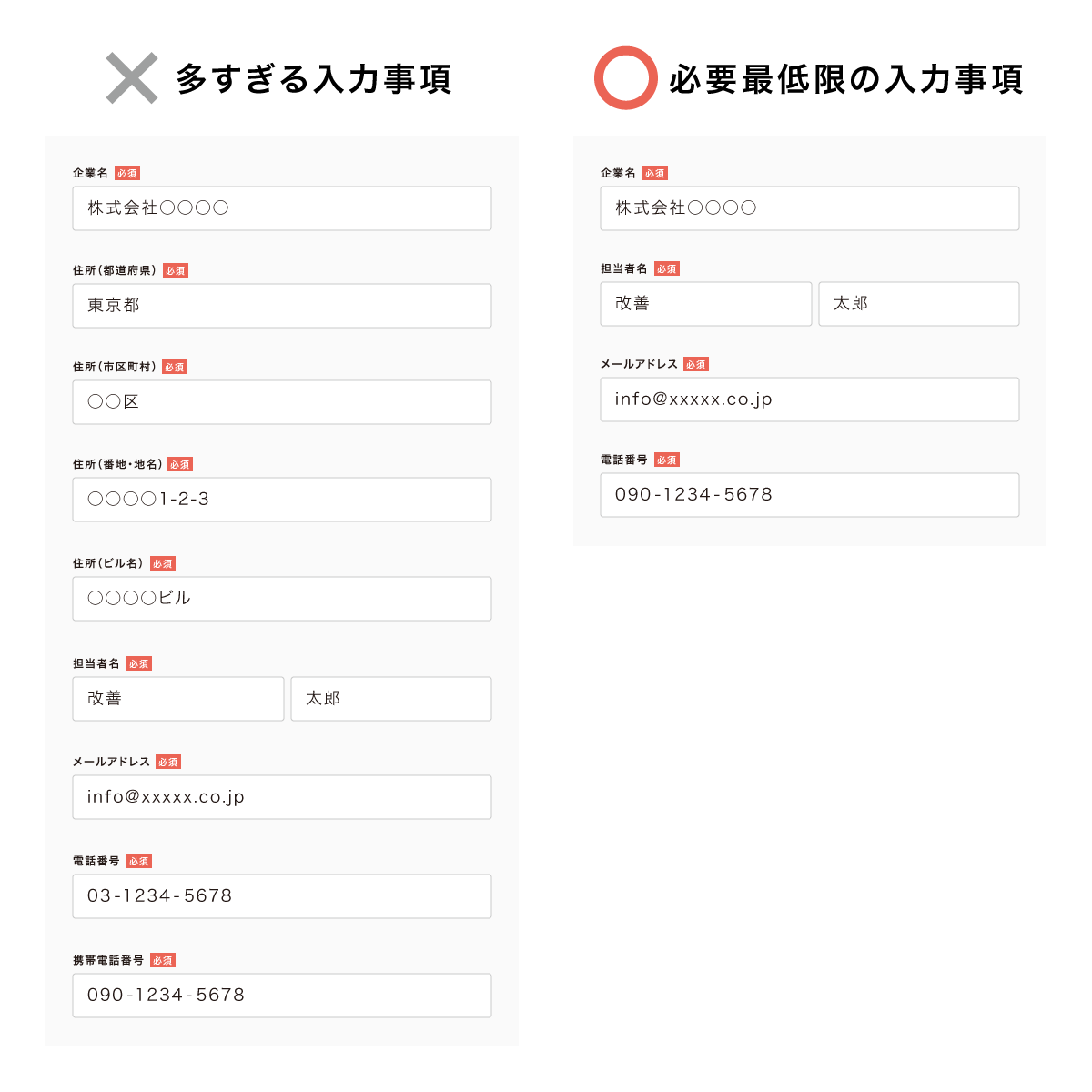Screen dimensions: 1092x1092
Task: Click the 必須 badge next to メールアドレス on the right
Action: [x=695, y=364]
